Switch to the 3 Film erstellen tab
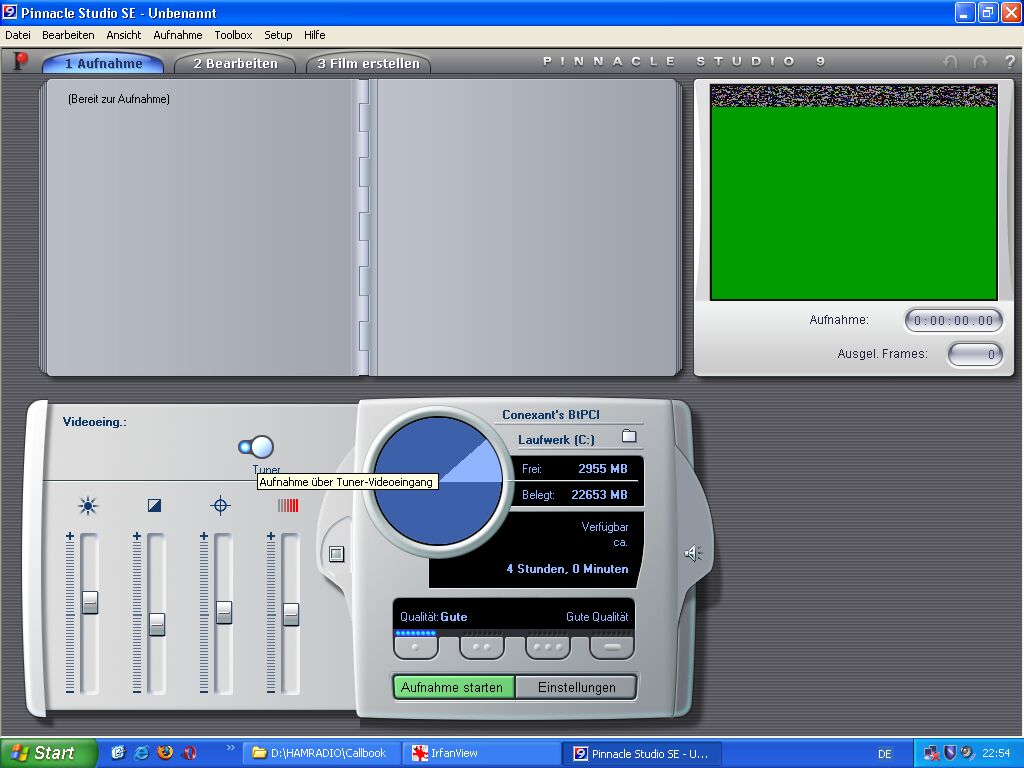The width and height of the screenshot is (1024, 768). coord(368,63)
